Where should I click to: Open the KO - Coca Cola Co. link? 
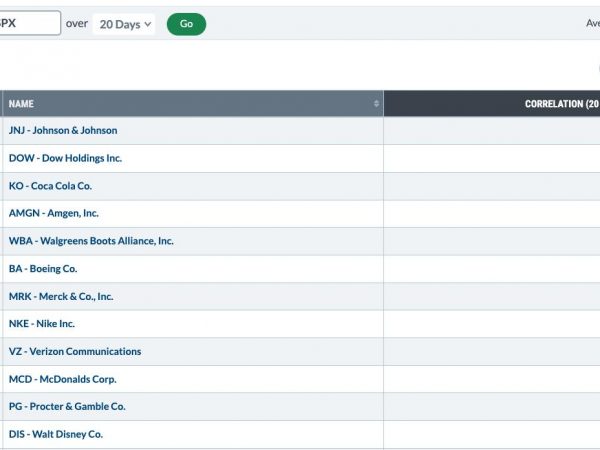point(51,186)
